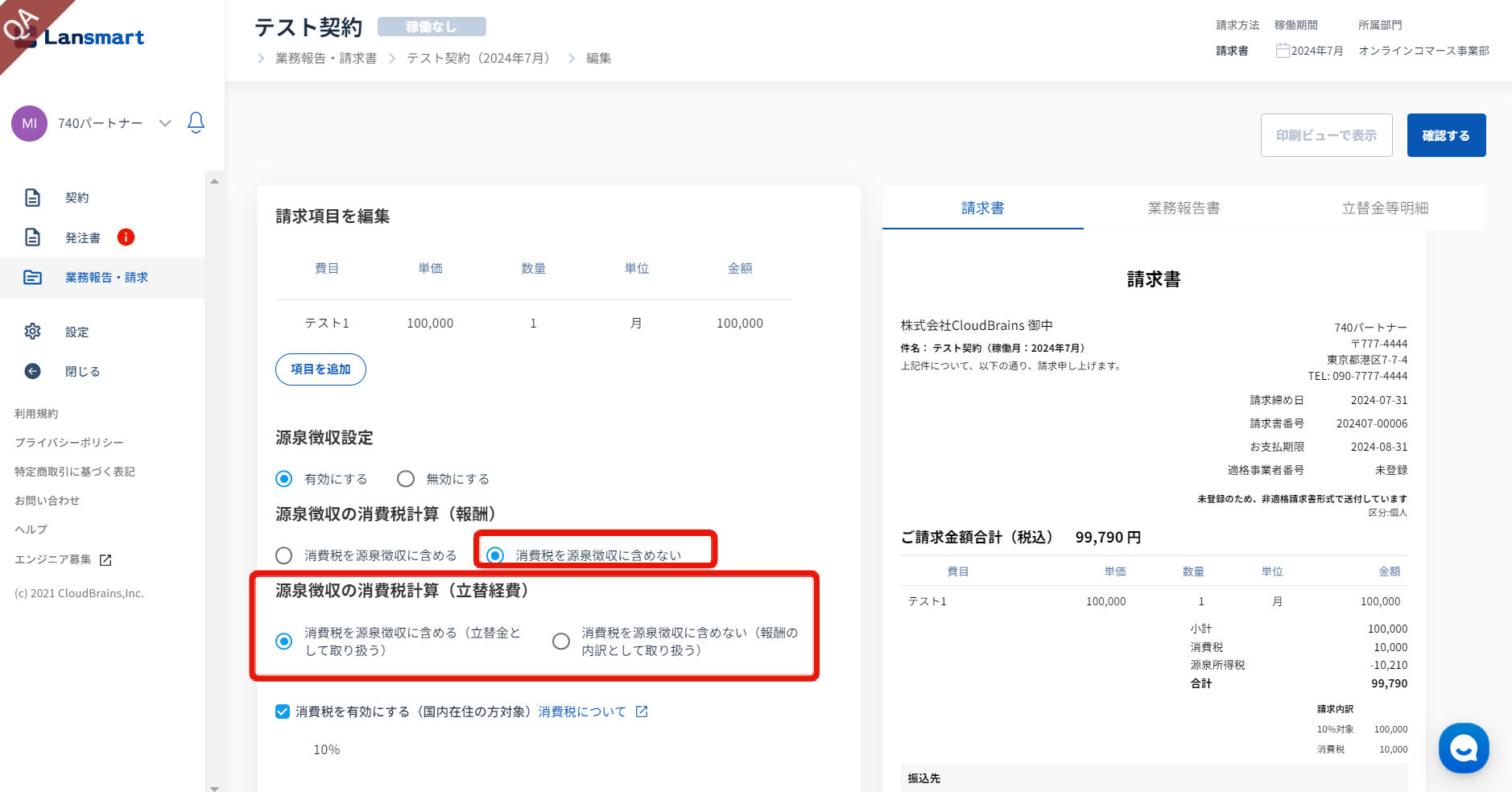The image size is (1512, 792).
Task: Click the 閉じる back arrow icon
Action: pos(32,371)
